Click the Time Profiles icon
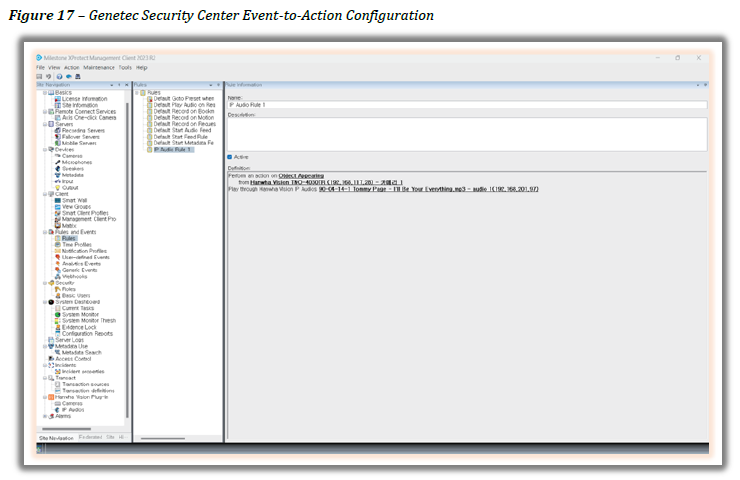Screen dimensions: 740x480 [58, 244]
